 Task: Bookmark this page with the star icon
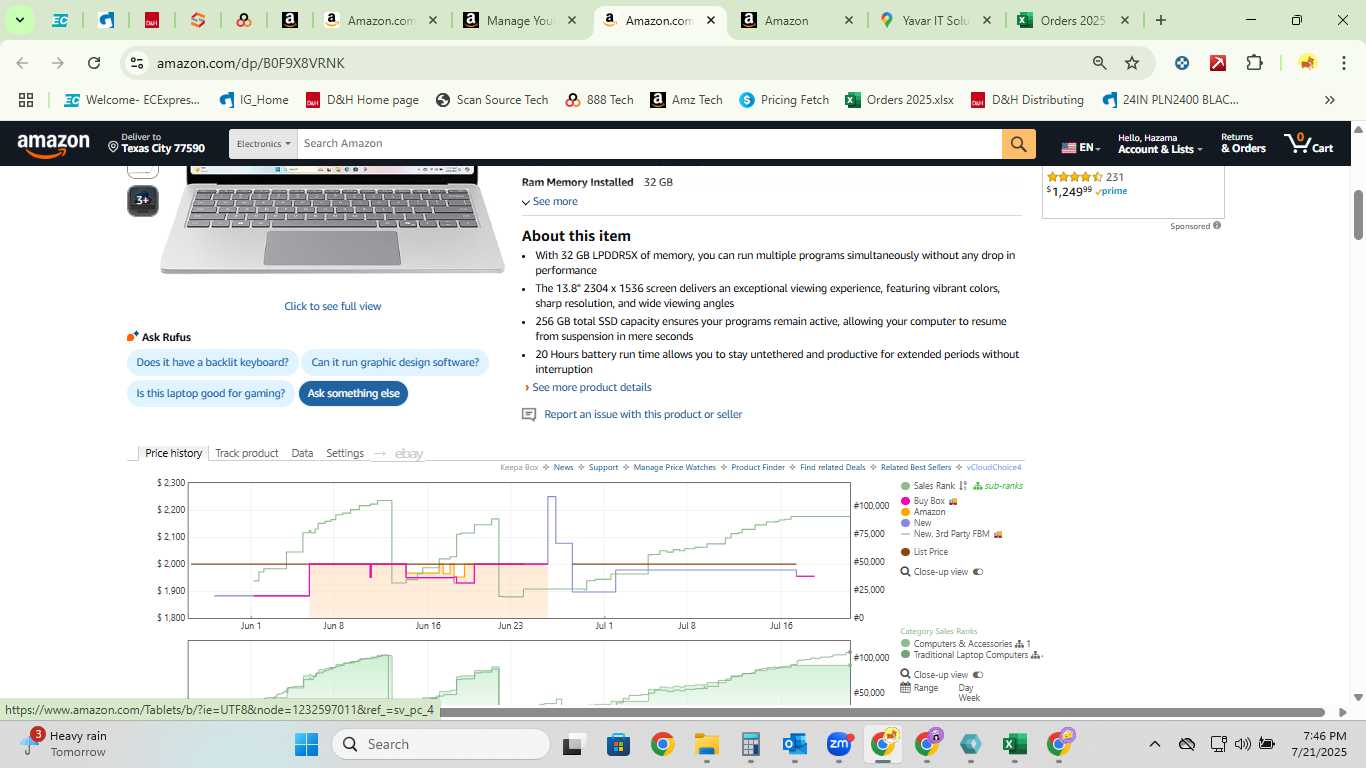[1132, 63]
